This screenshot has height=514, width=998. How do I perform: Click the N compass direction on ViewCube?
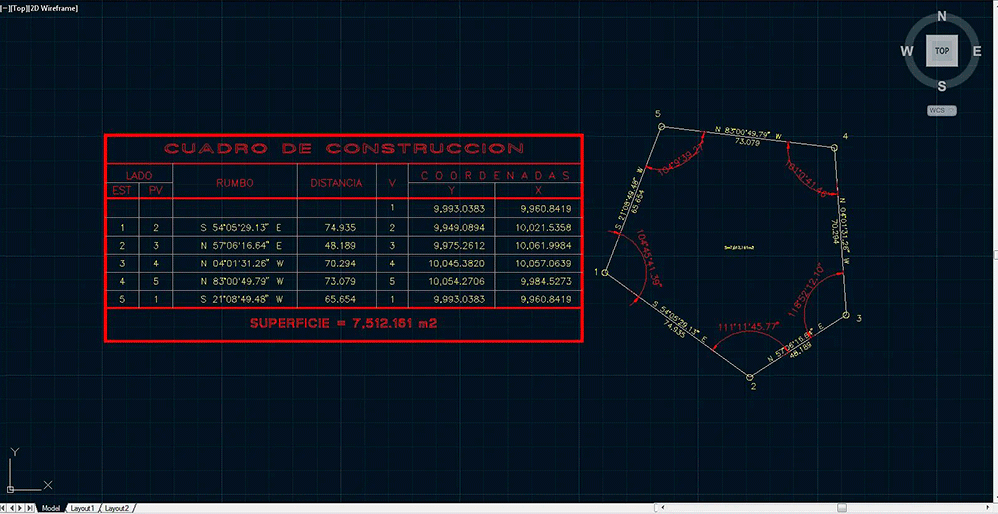coord(941,16)
